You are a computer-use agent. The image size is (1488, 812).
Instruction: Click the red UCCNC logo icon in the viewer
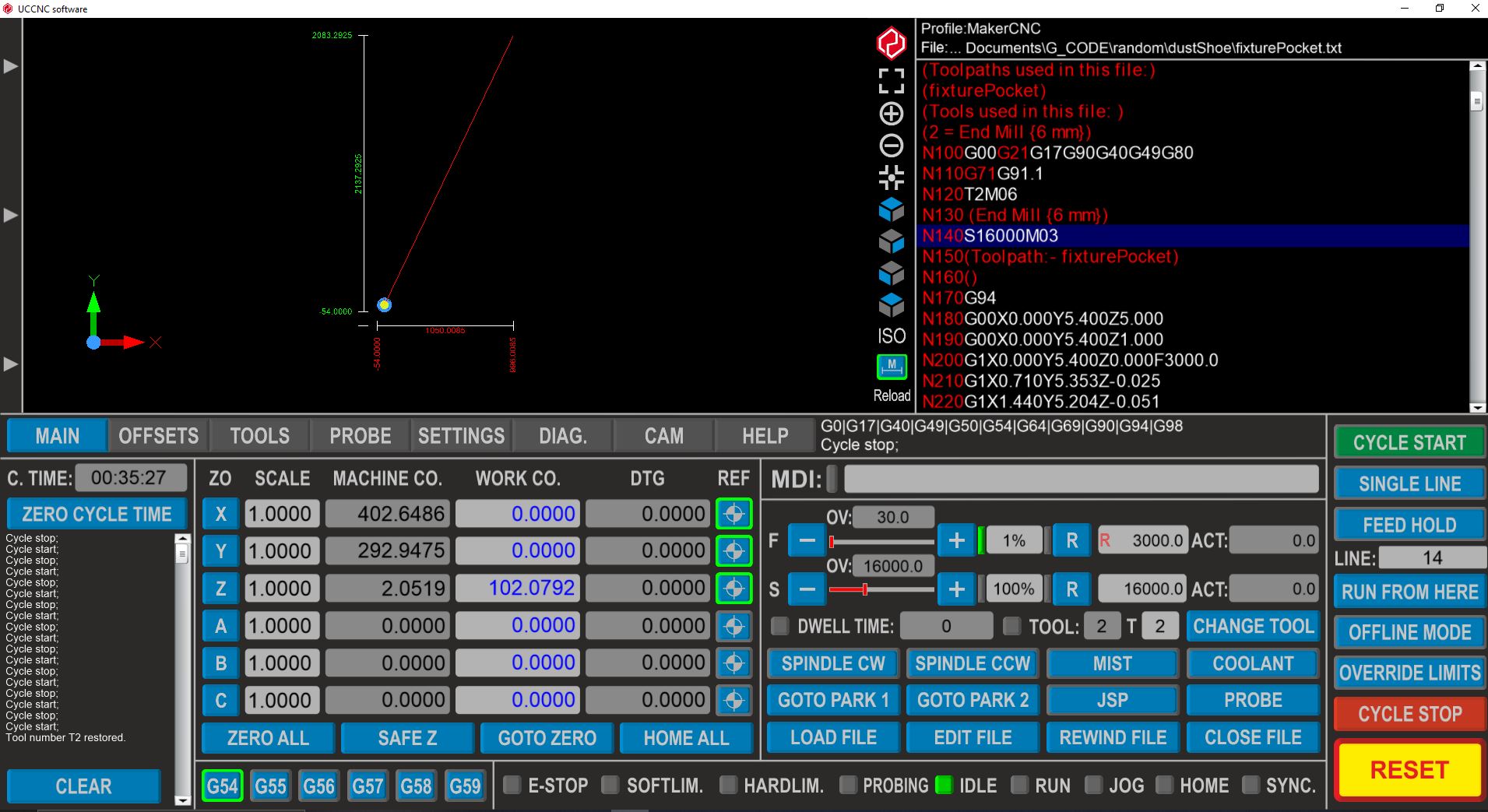click(x=892, y=44)
